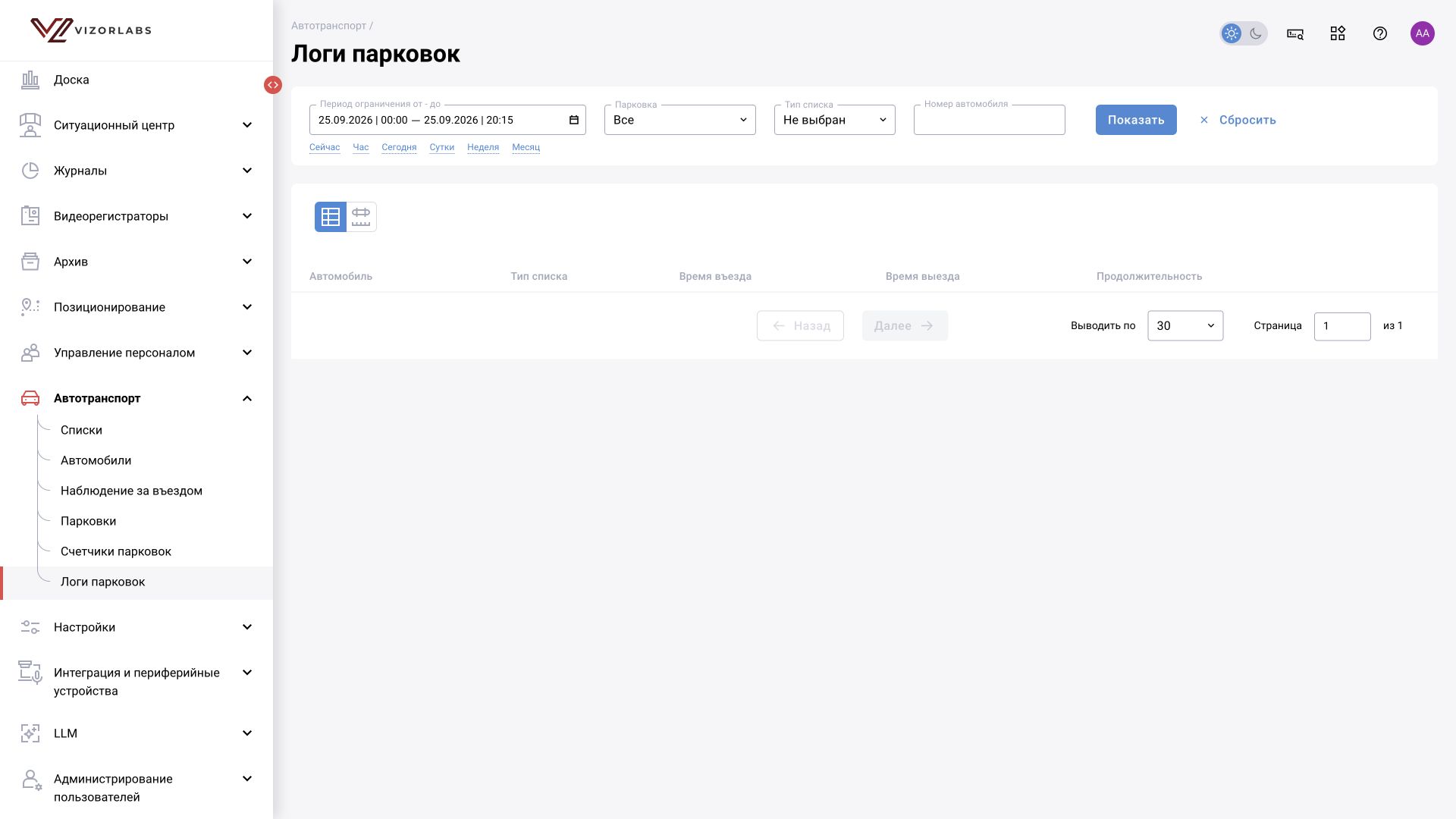Expand the Архив menu chevron

247,262
